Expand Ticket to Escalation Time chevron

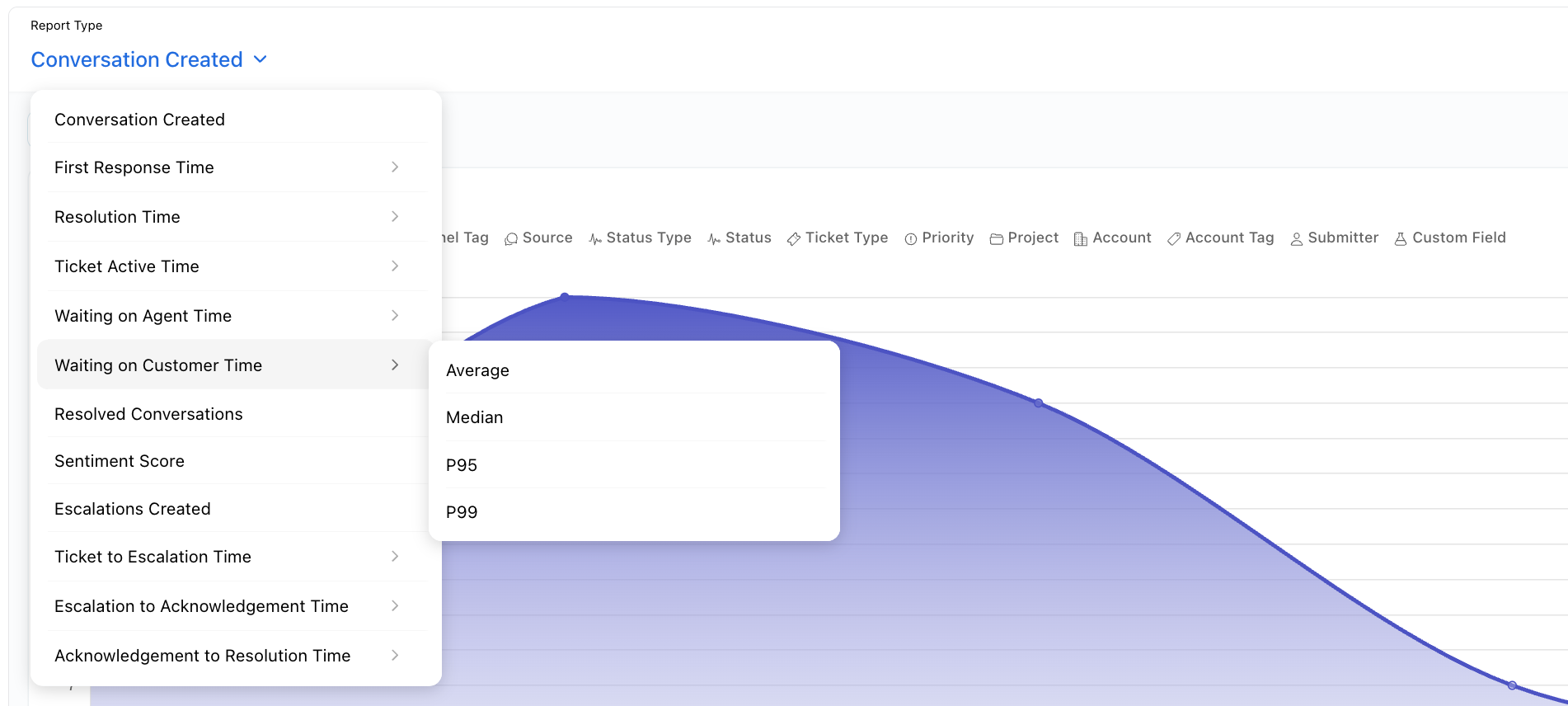(x=395, y=557)
